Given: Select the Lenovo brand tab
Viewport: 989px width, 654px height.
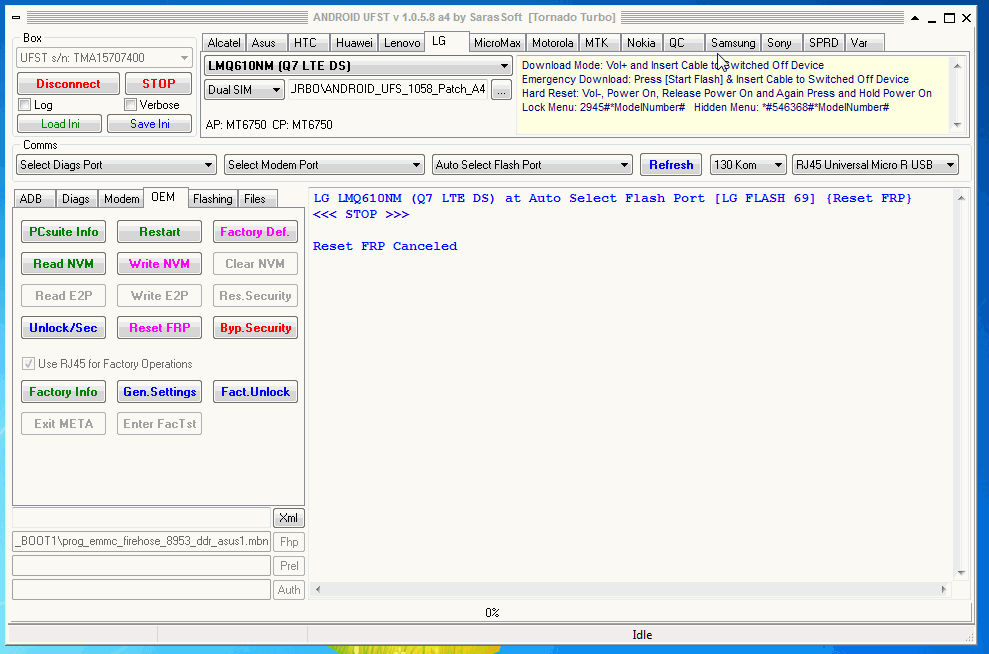Looking at the screenshot, I should (402, 43).
